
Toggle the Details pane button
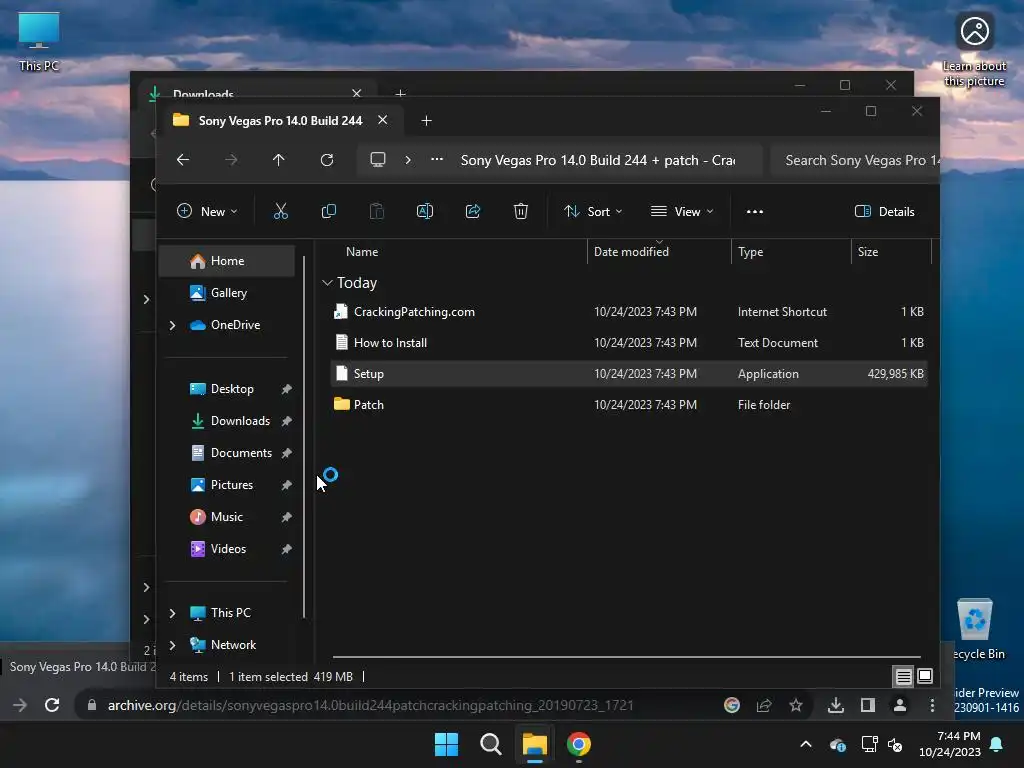(x=884, y=212)
